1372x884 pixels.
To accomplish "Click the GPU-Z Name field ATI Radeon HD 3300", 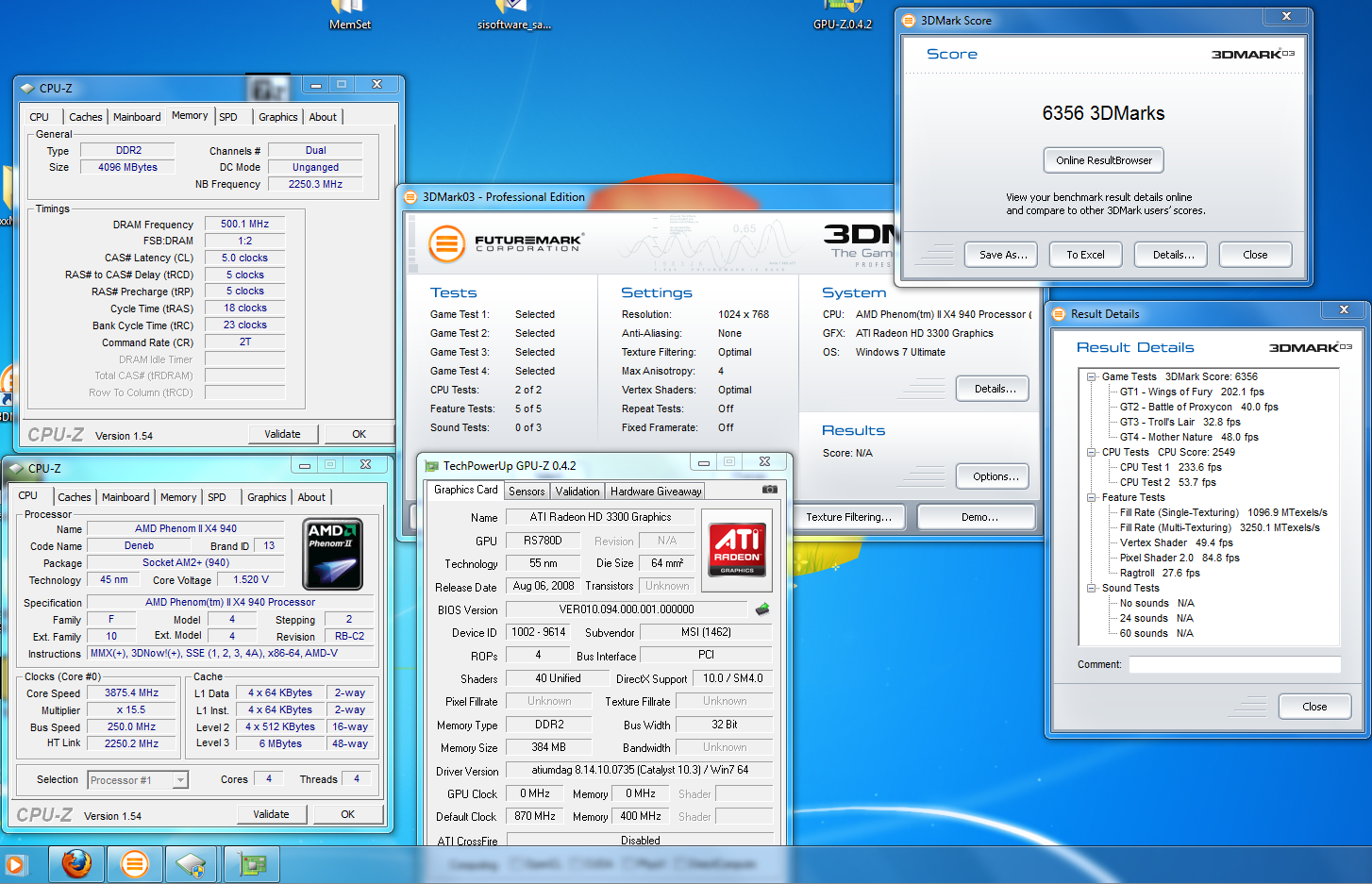I will [600, 517].
